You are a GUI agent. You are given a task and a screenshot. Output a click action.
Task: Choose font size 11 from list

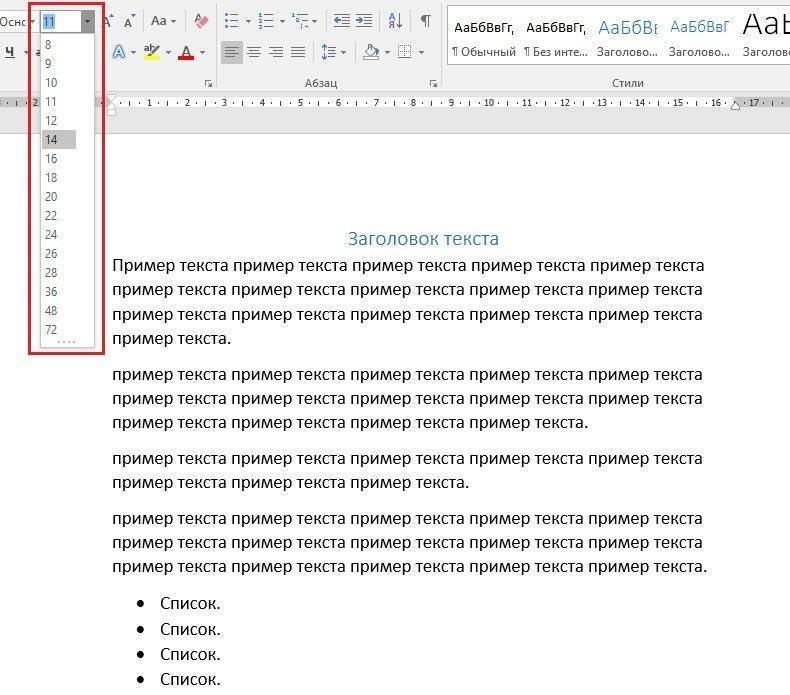click(68, 102)
